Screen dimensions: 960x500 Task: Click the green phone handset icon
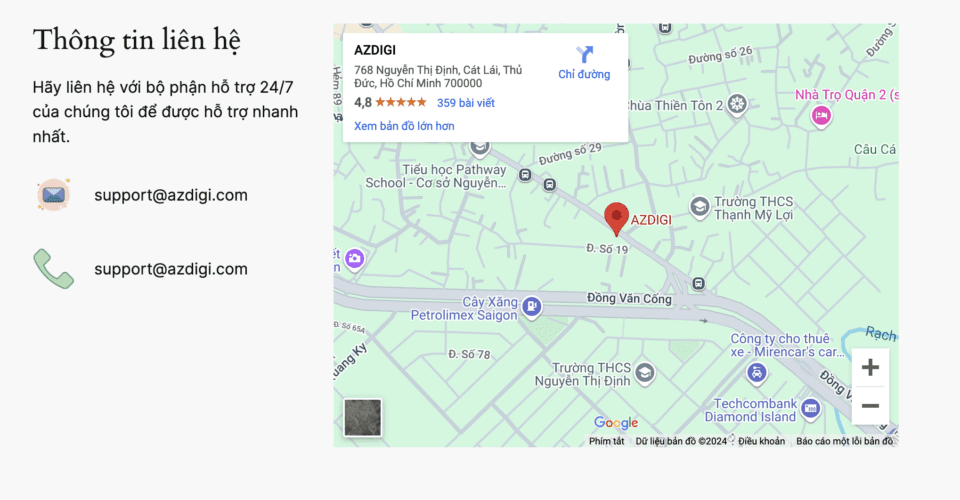[53, 269]
